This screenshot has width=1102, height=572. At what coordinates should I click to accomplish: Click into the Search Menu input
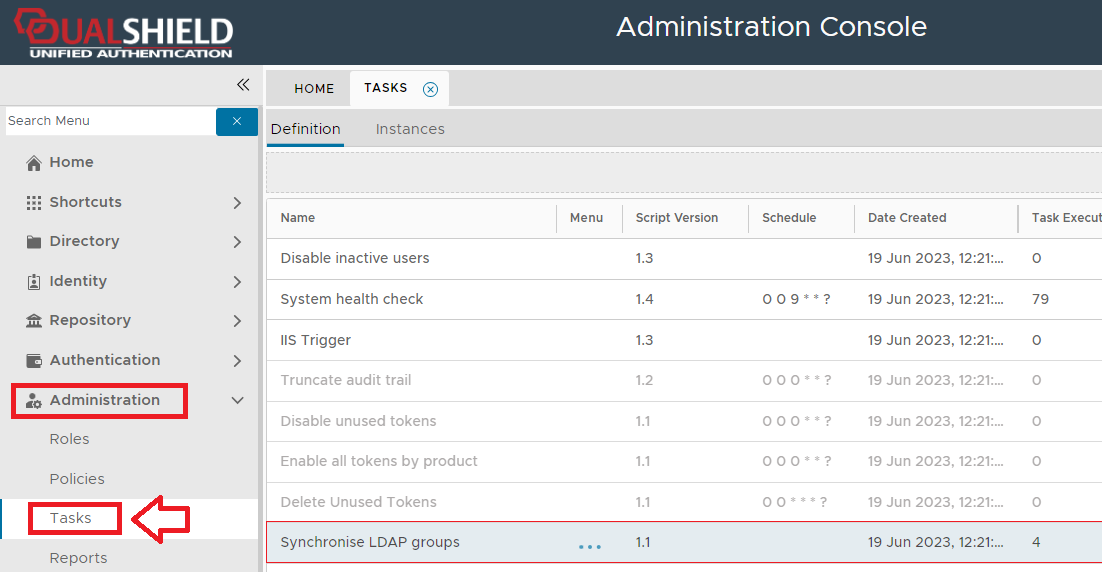[108, 121]
